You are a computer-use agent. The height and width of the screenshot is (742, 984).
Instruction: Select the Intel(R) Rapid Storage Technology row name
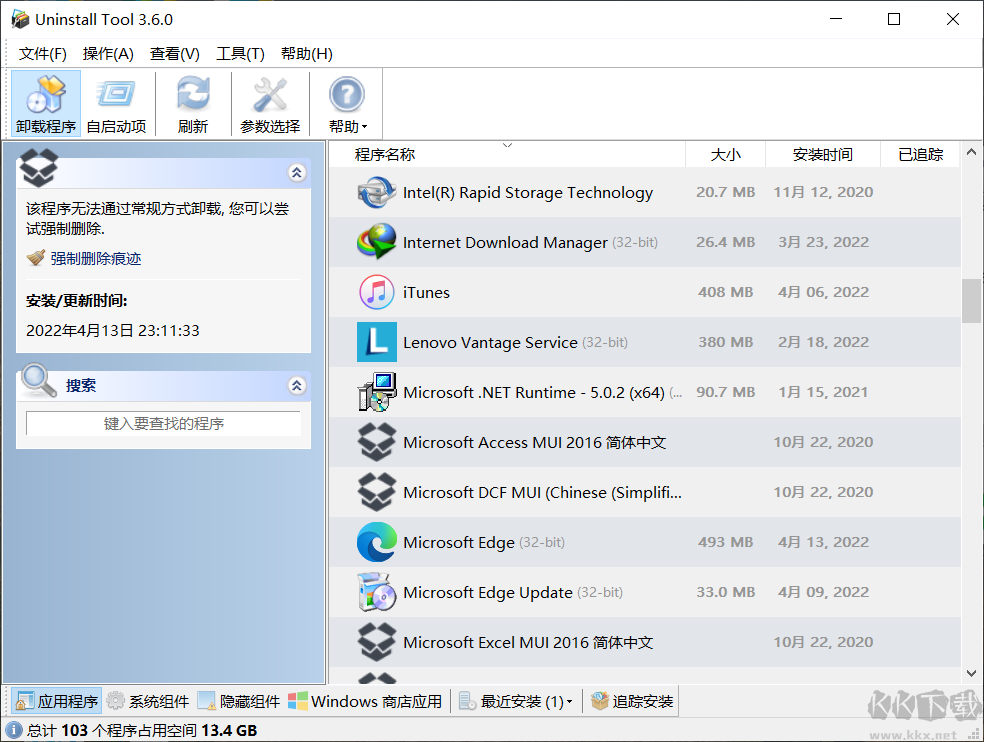(528, 192)
